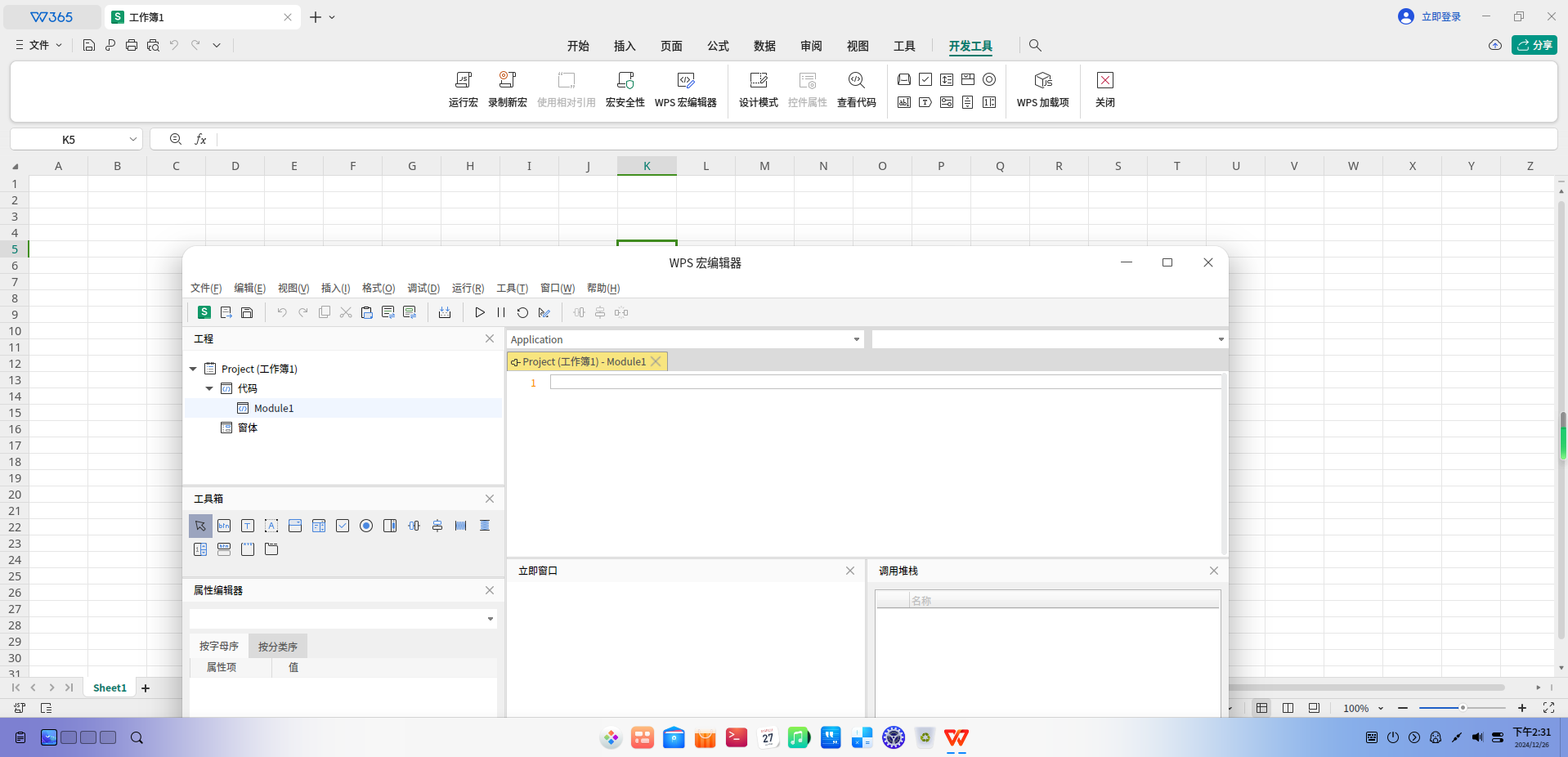Image resolution: width=1568 pixels, height=757 pixels.
Task: Switch to the 按字母序 tab in property editor
Action: [x=219, y=646]
